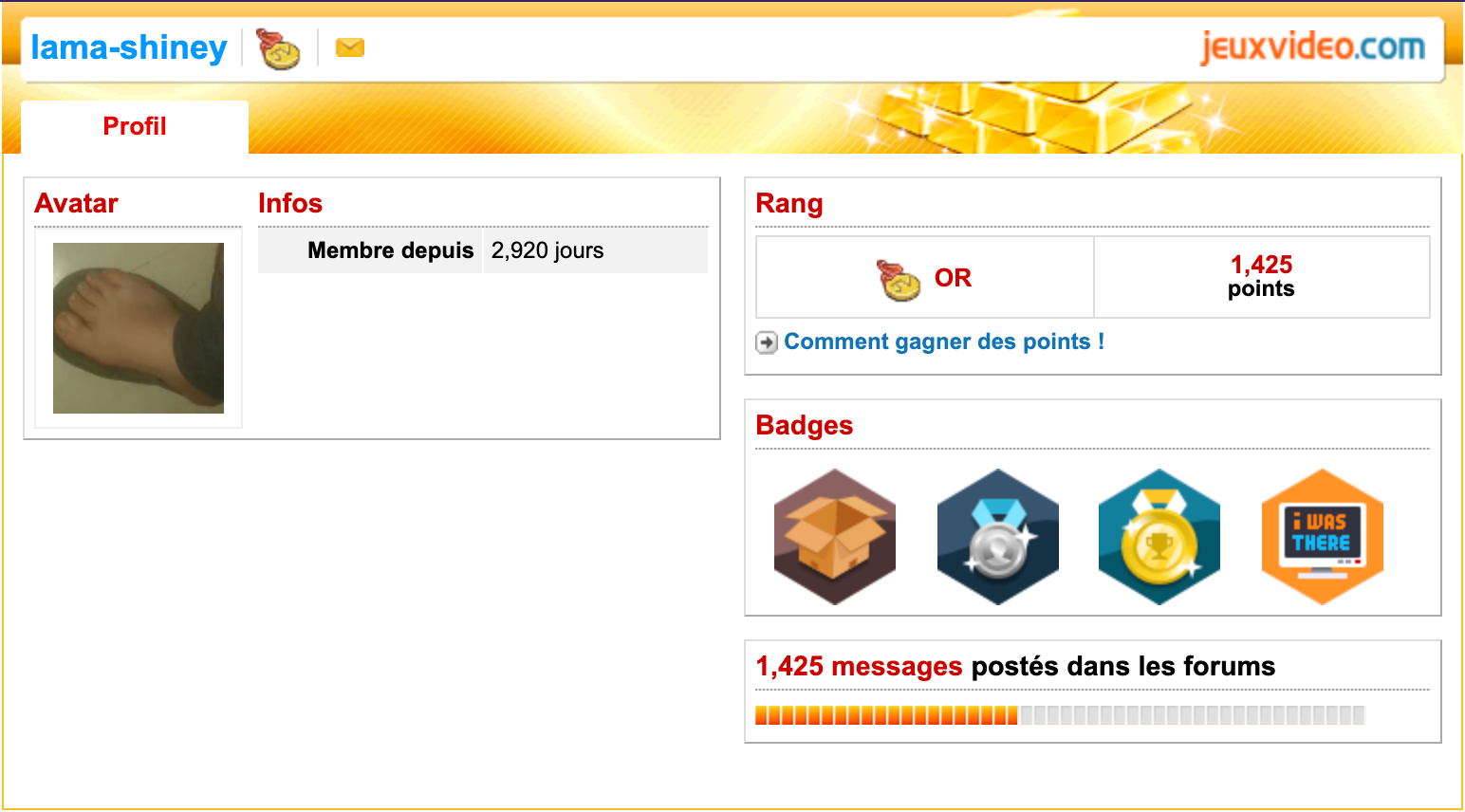Viewport: 1465px width, 812px height.
Task: Open the envelope message icon in header
Action: click(x=350, y=47)
